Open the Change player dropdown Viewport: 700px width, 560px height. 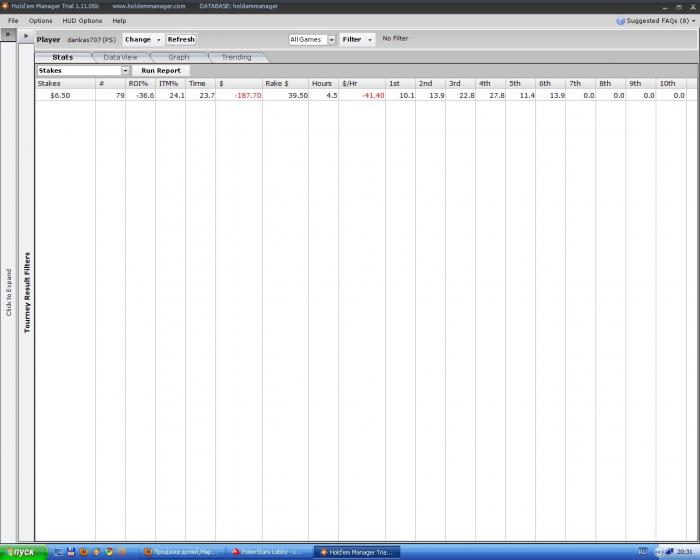click(x=142, y=39)
